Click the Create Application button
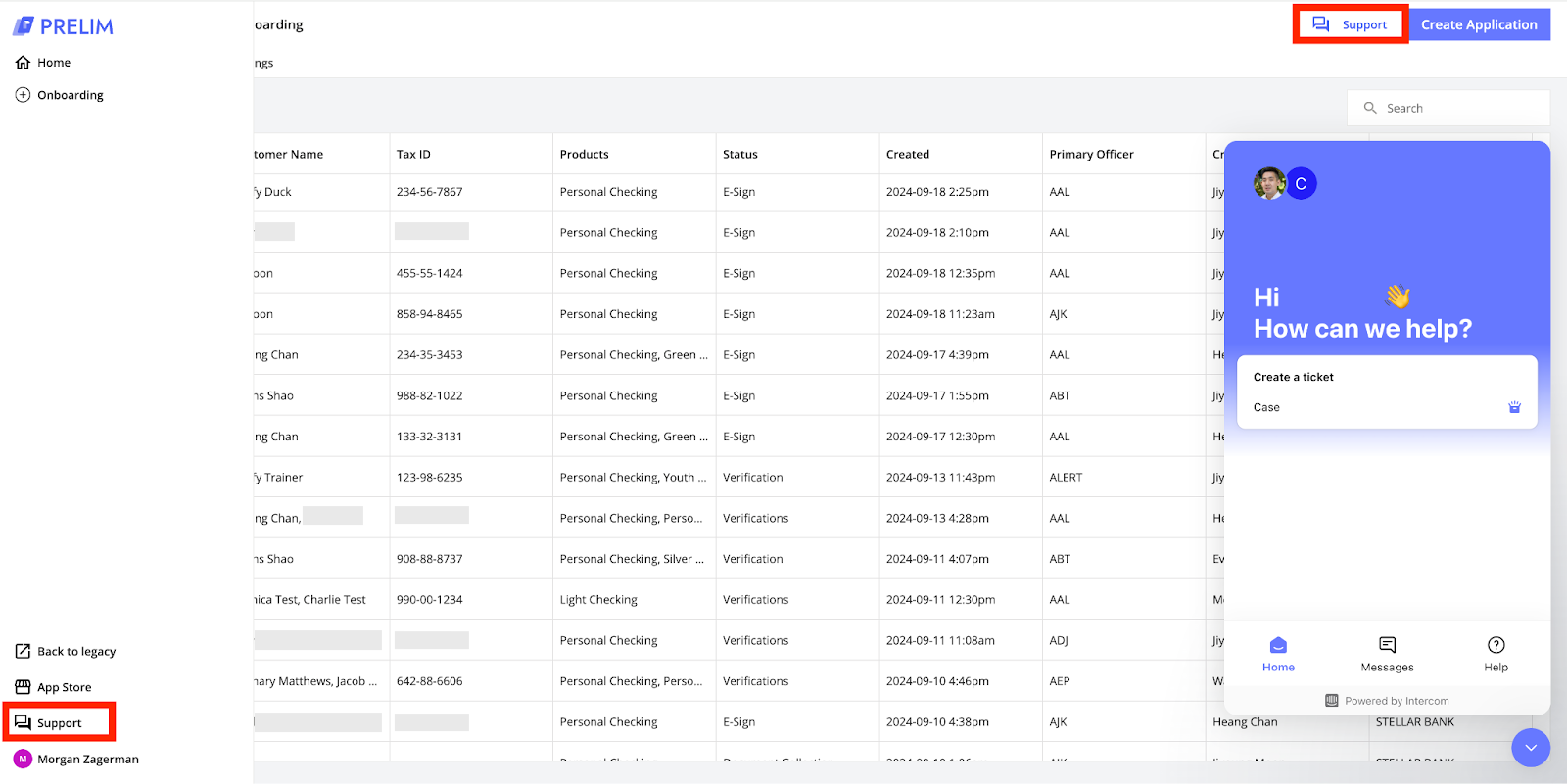Viewport: 1567px width, 784px height. (1479, 24)
